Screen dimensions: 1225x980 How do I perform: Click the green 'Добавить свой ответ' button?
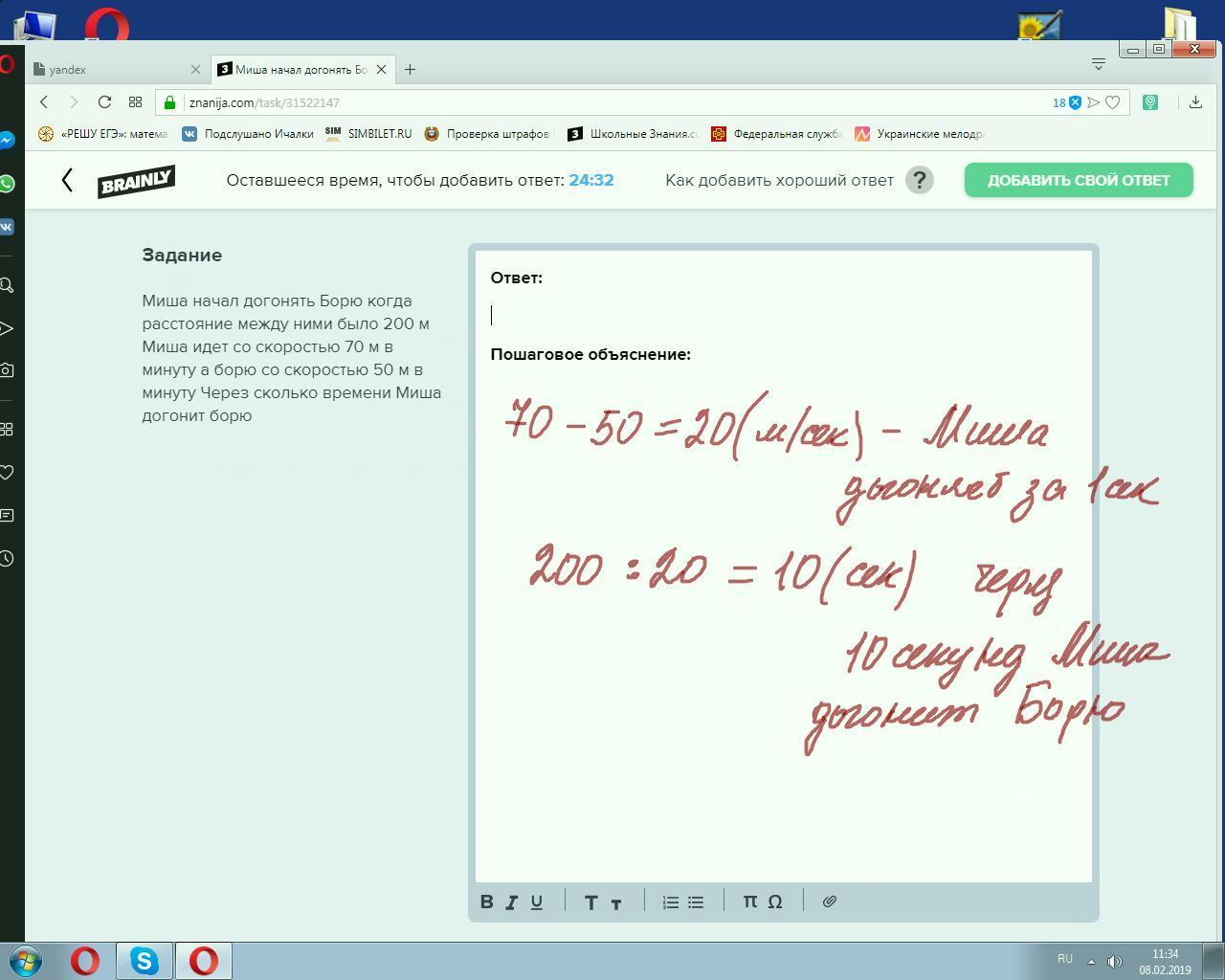click(x=1079, y=180)
